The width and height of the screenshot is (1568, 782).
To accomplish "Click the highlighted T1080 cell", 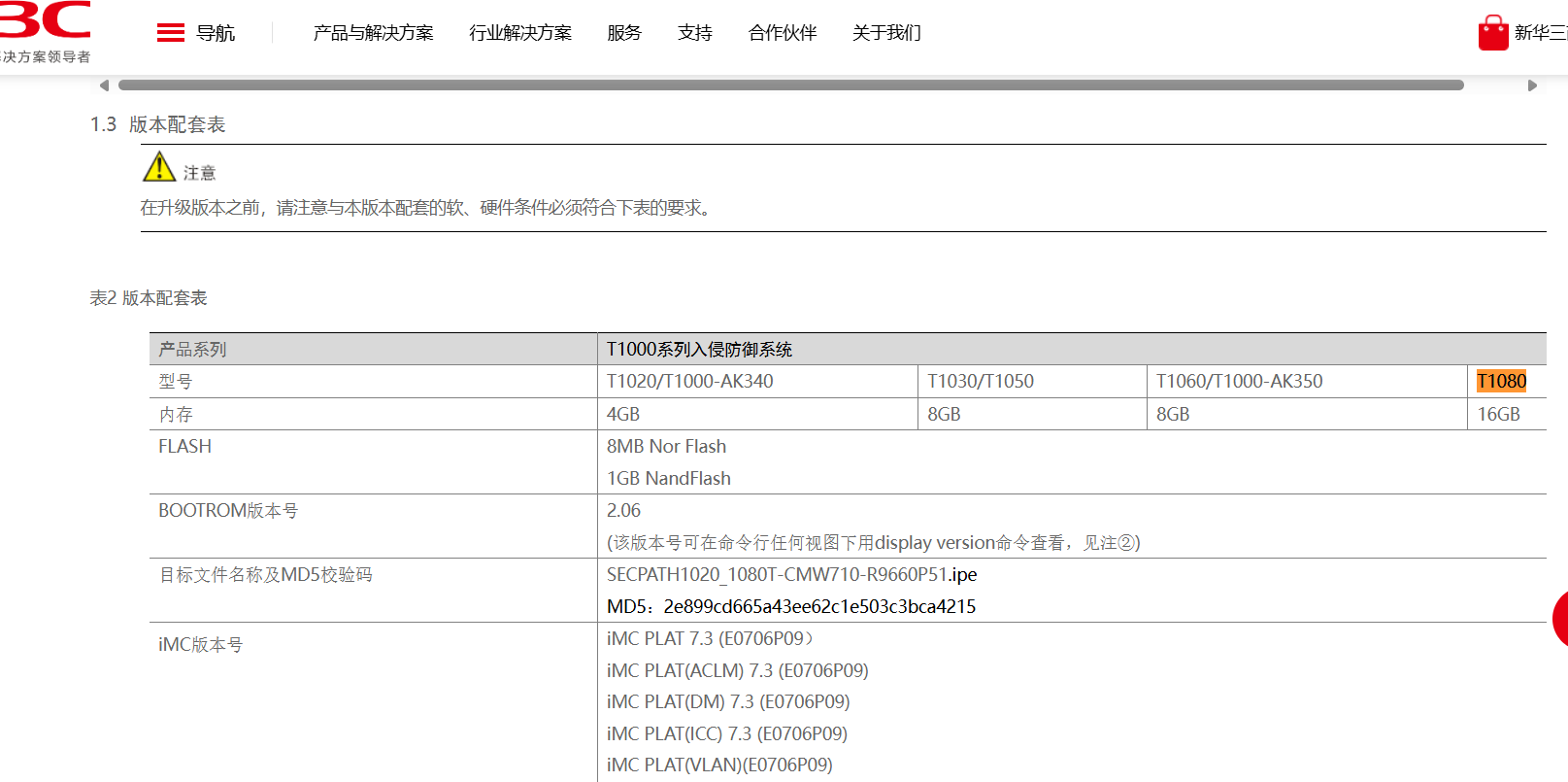I will click(1501, 381).
